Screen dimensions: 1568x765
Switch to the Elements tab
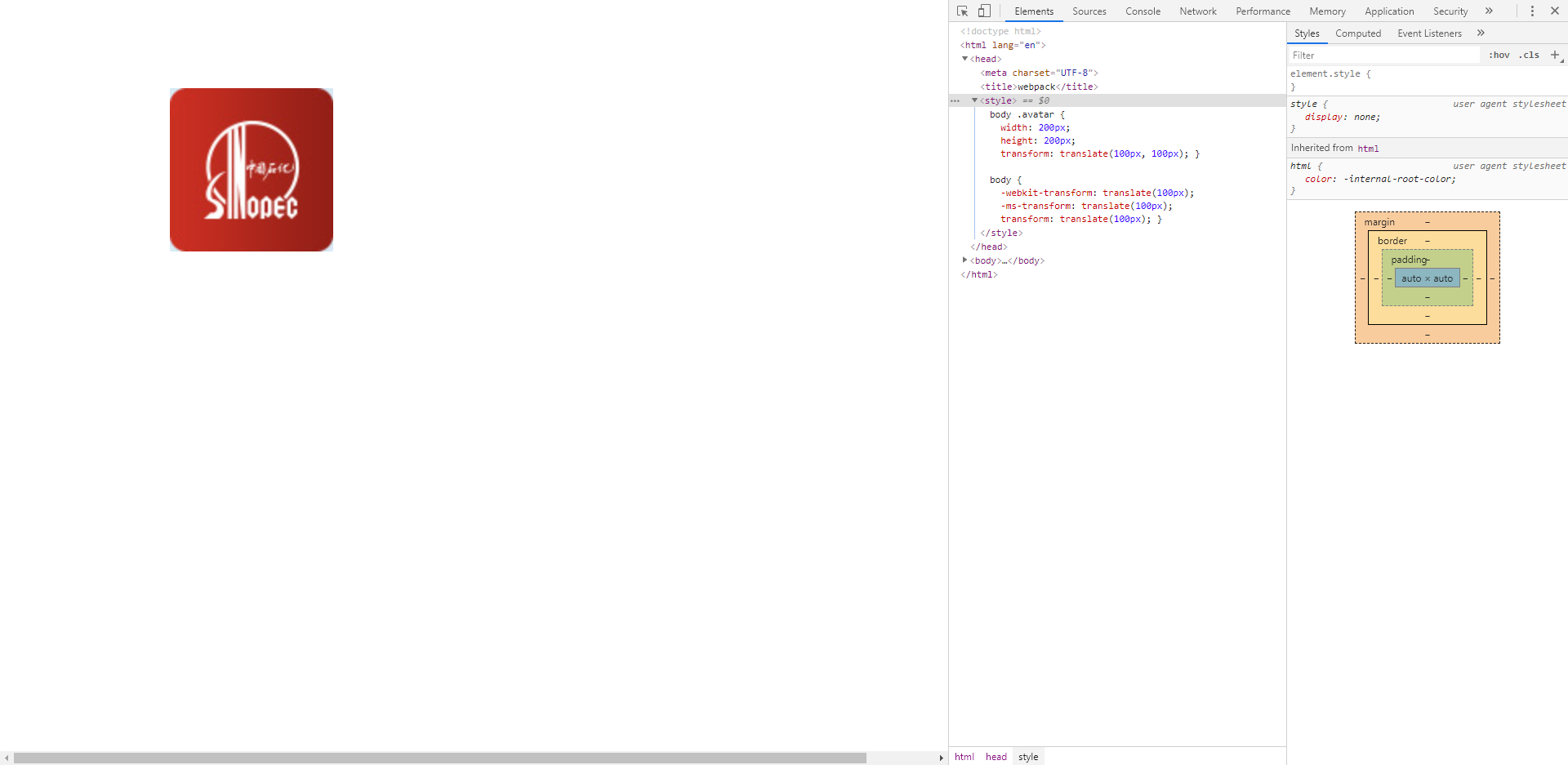[x=1034, y=11]
